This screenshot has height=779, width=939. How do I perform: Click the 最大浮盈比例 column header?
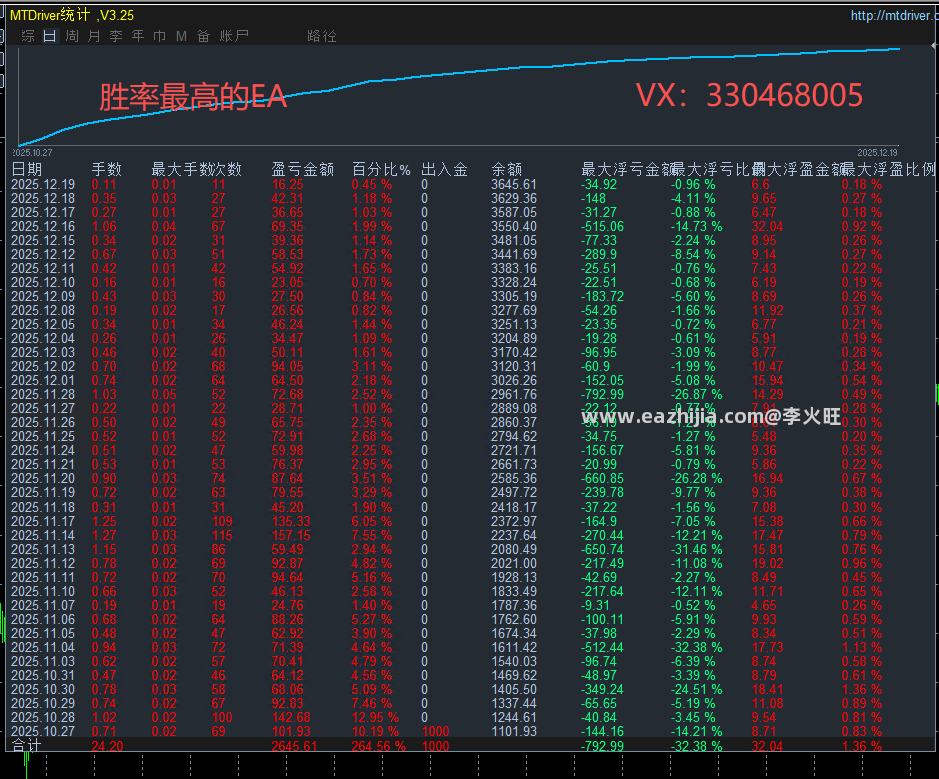889,169
